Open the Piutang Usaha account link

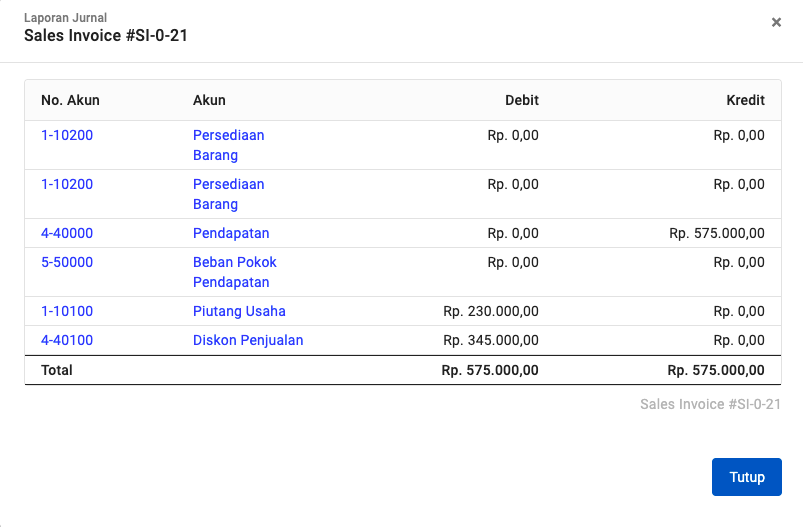point(239,311)
